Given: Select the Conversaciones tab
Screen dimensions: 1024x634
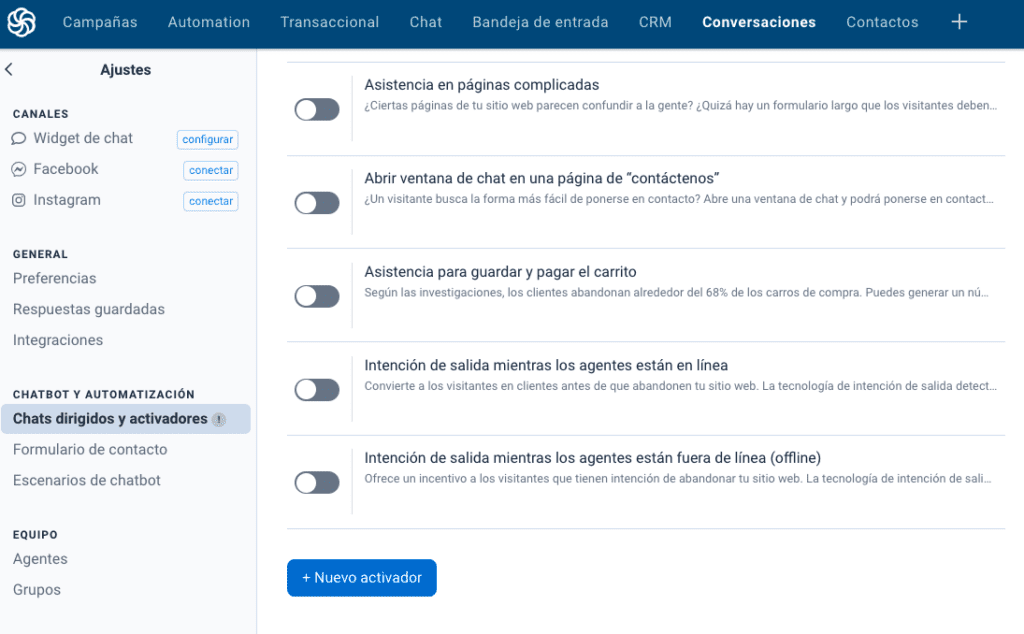Looking at the screenshot, I should pos(759,22).
